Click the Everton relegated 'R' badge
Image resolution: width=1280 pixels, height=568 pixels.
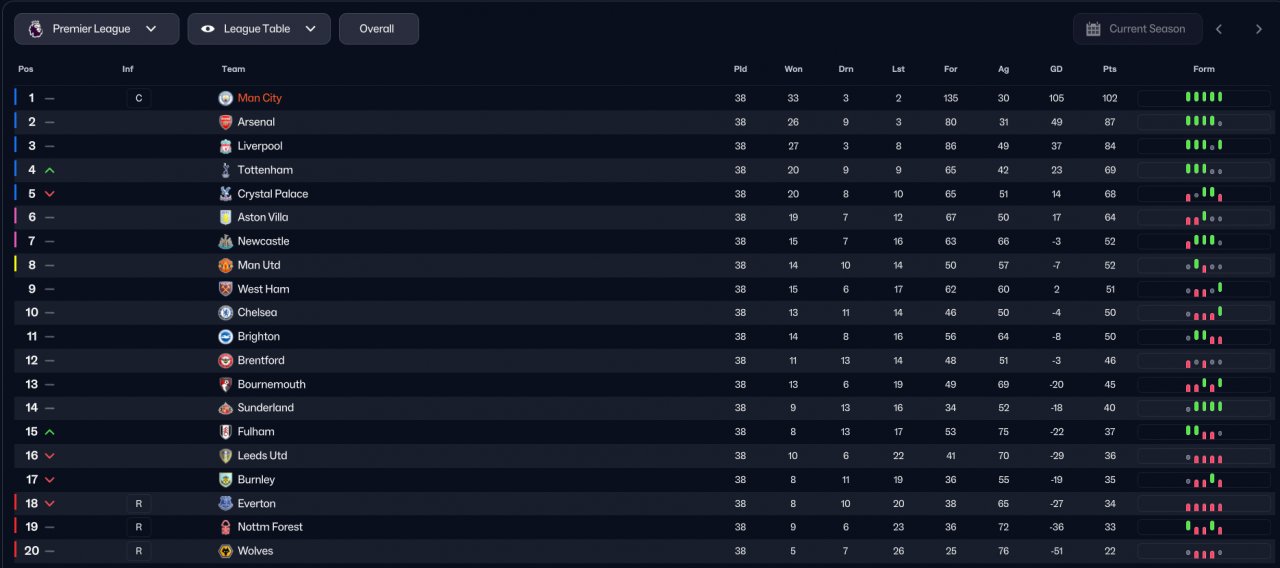coord(139,503)
